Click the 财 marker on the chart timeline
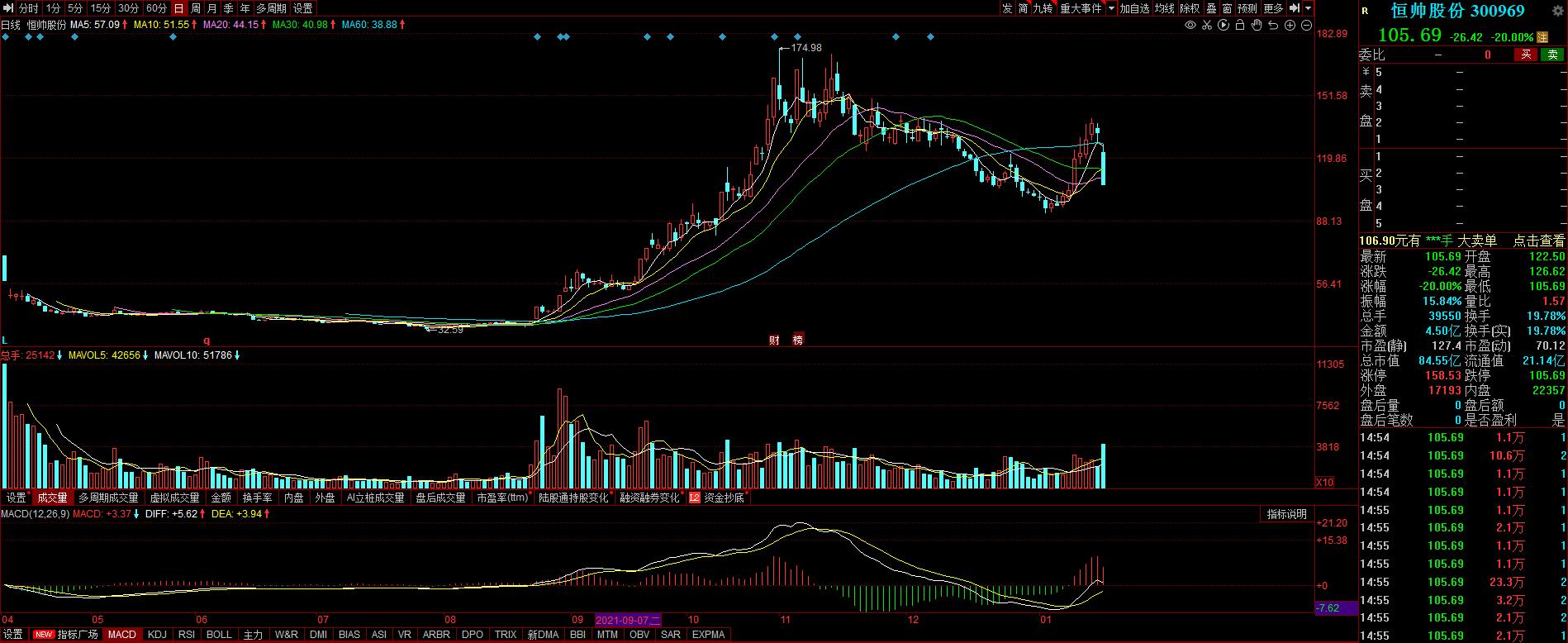The width and height of the screenshot is (1568, 643). tap(775, 340)
